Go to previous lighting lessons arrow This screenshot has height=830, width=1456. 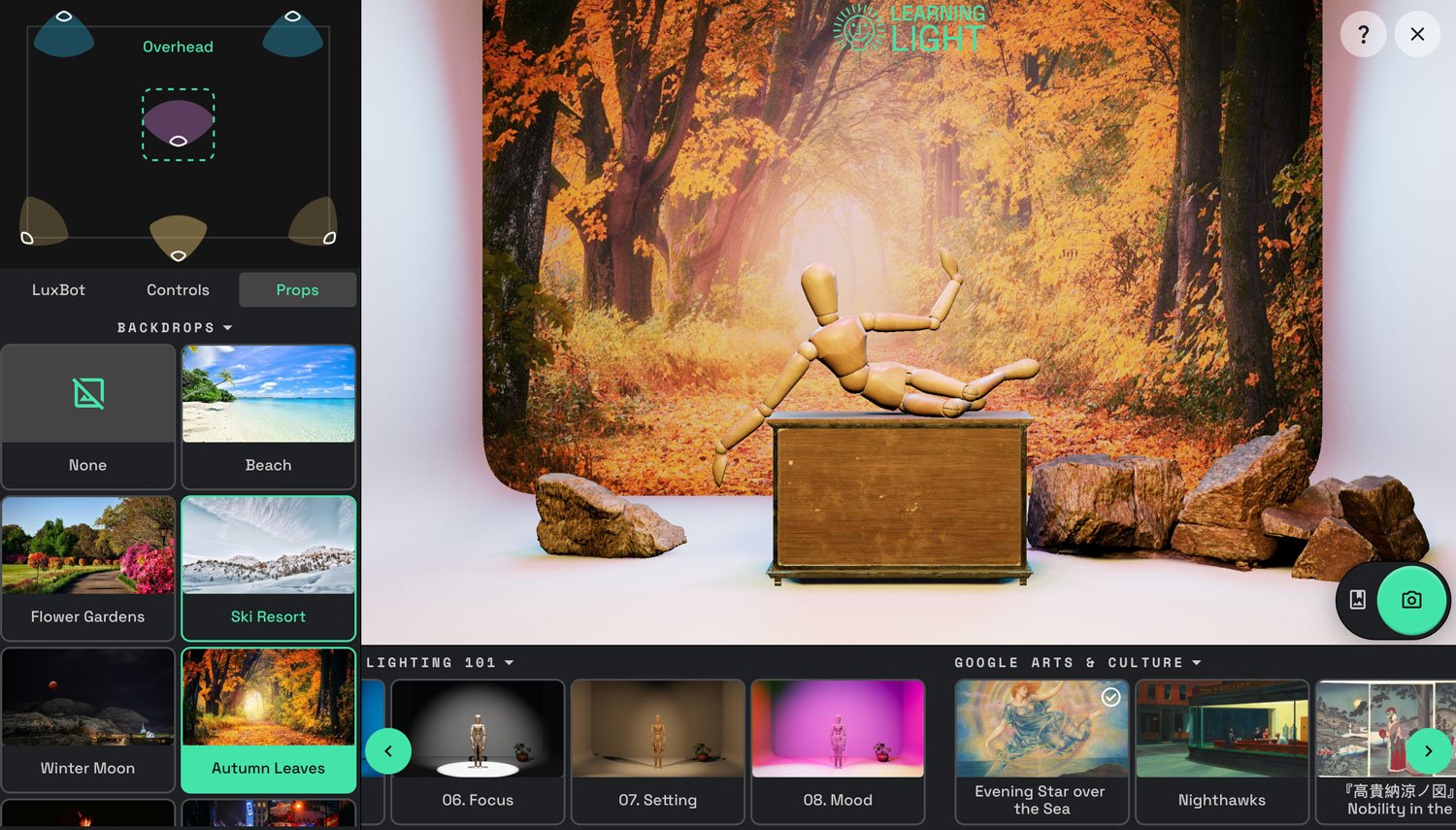388,751
